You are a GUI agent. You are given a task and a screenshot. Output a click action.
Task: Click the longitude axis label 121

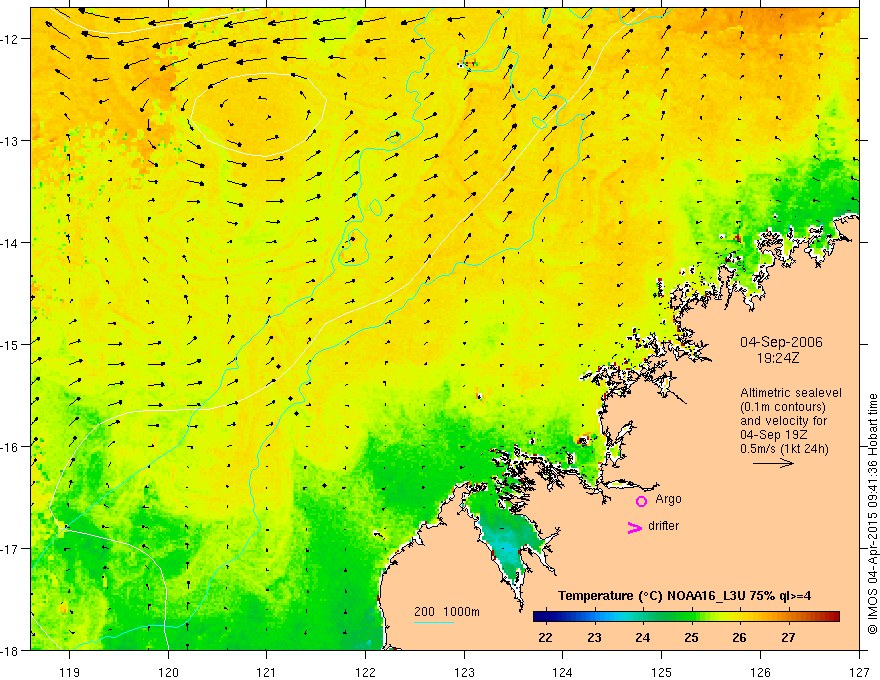[267, 672]
